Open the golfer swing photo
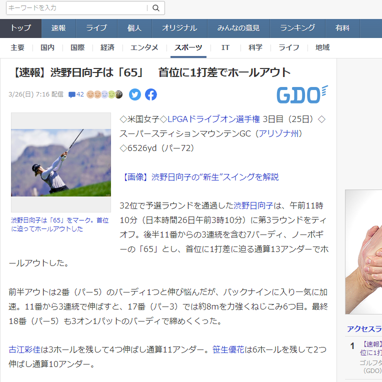The width and height of the screenshot is (382, 382). [61, 163]
